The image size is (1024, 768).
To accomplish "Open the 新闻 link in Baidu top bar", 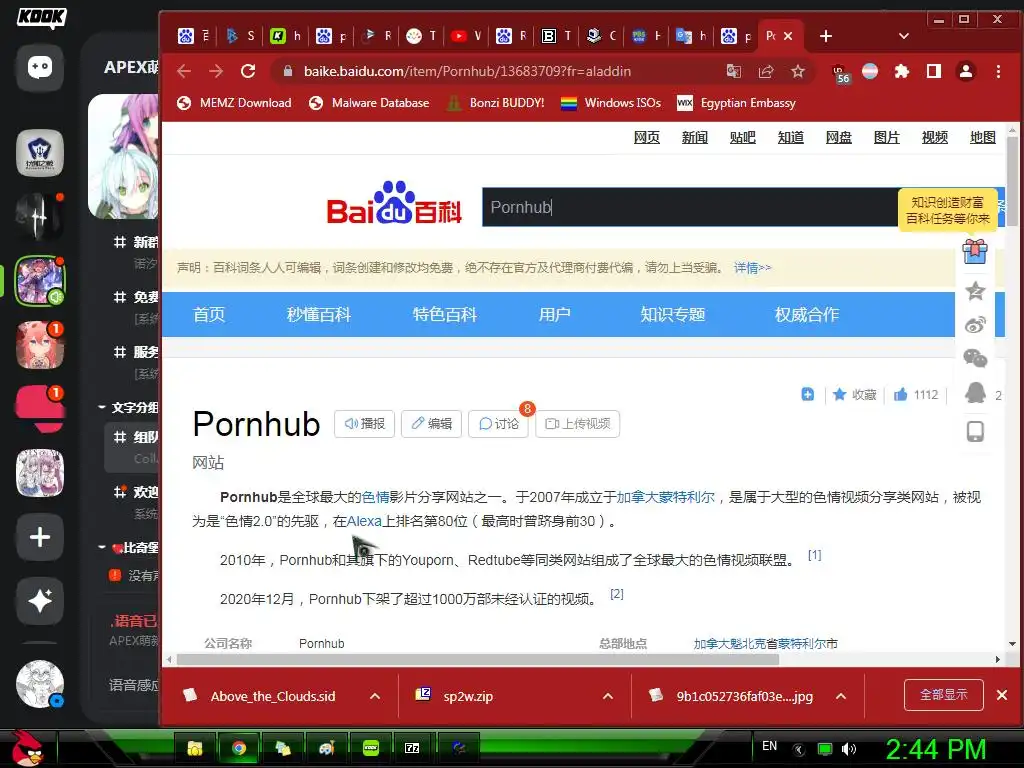I will 695,137.
